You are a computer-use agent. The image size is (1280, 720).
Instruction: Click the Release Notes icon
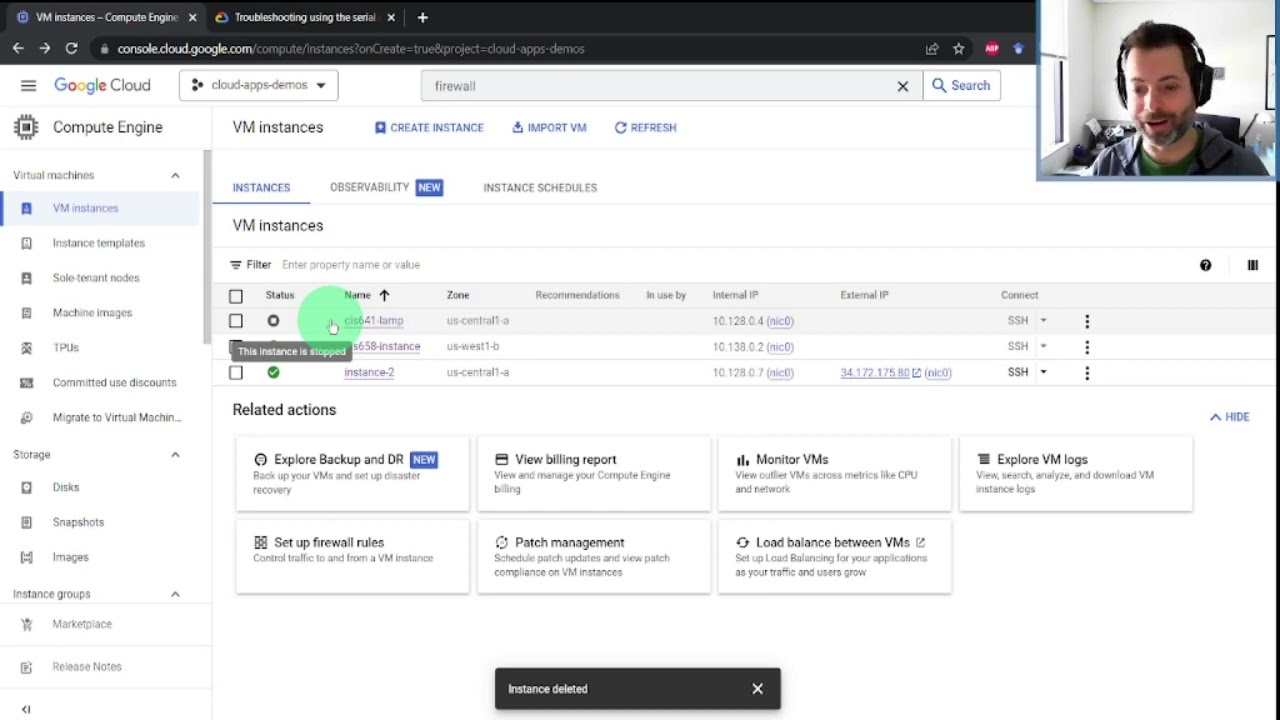pyautogui.click(x=26, y=667)
